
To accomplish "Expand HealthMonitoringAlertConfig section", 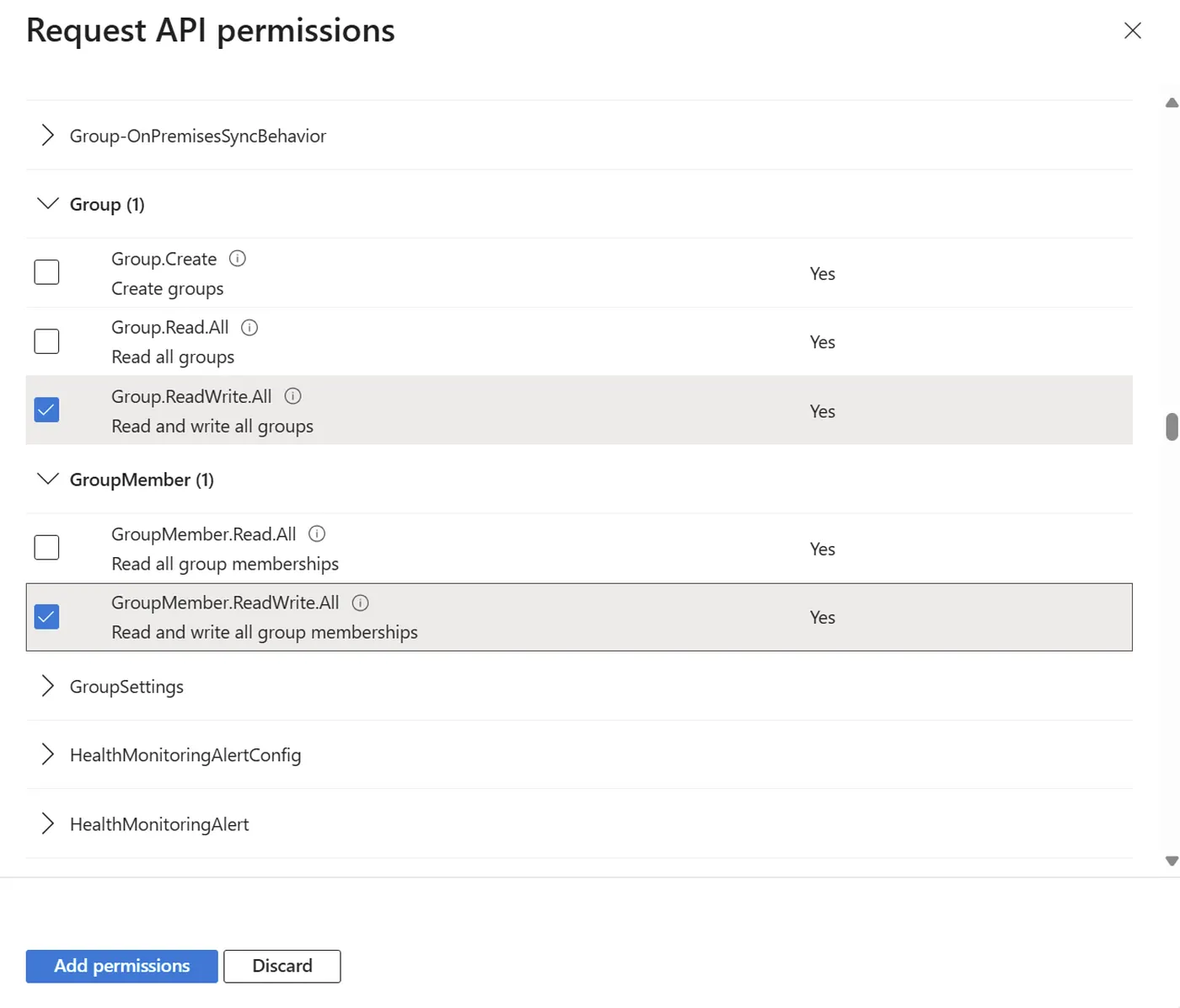I will click(48, 755).
